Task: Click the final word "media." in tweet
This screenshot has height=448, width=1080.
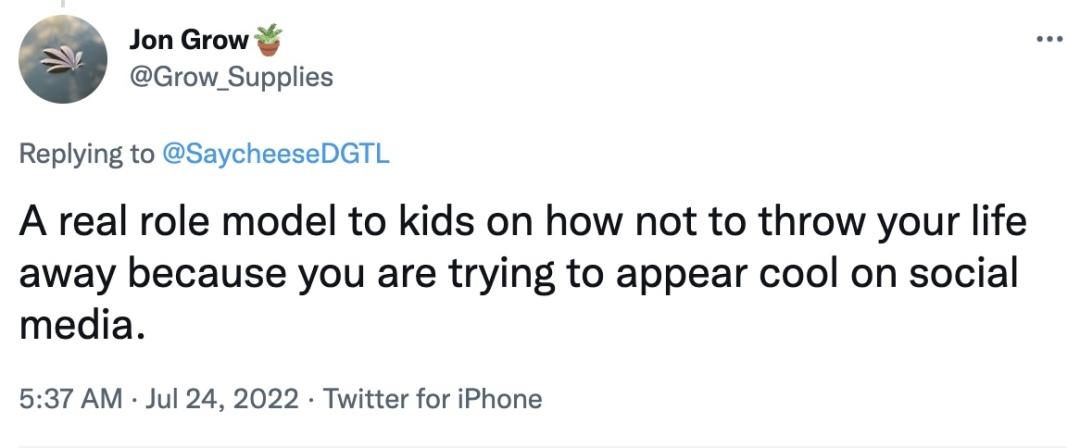Action: click(82, 324)
